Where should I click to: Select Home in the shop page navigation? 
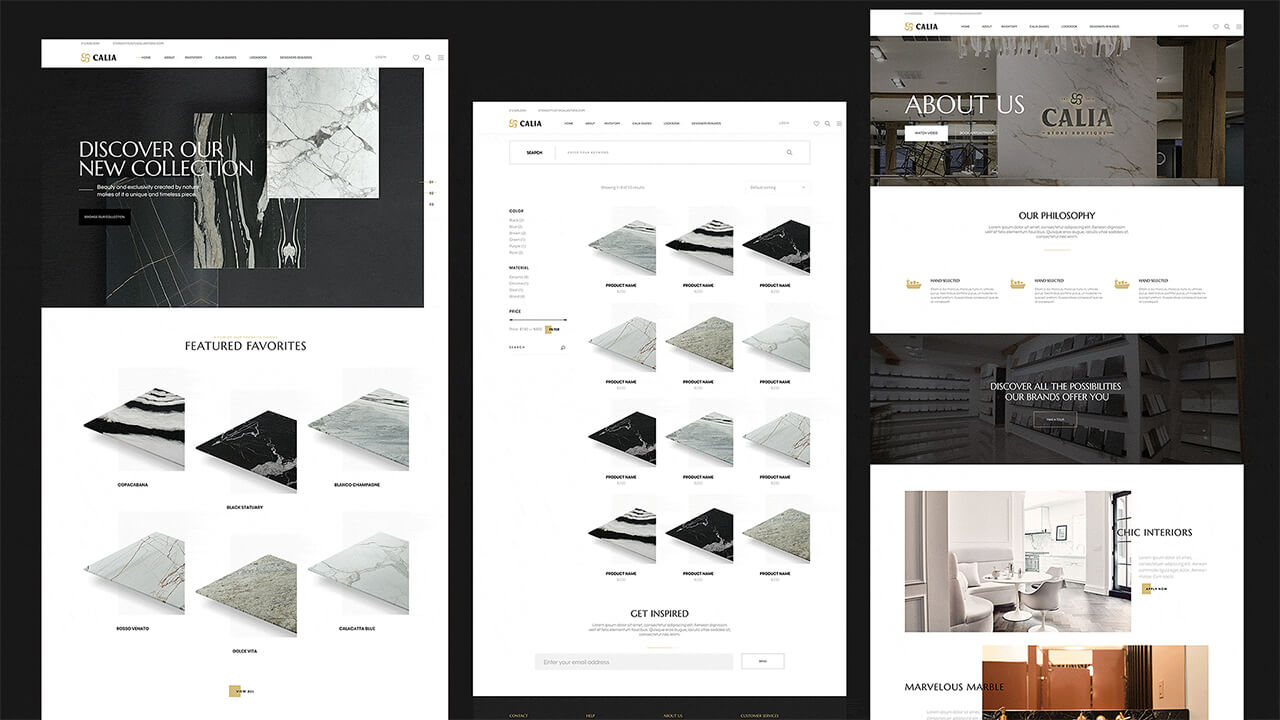[x=569, y=124]
